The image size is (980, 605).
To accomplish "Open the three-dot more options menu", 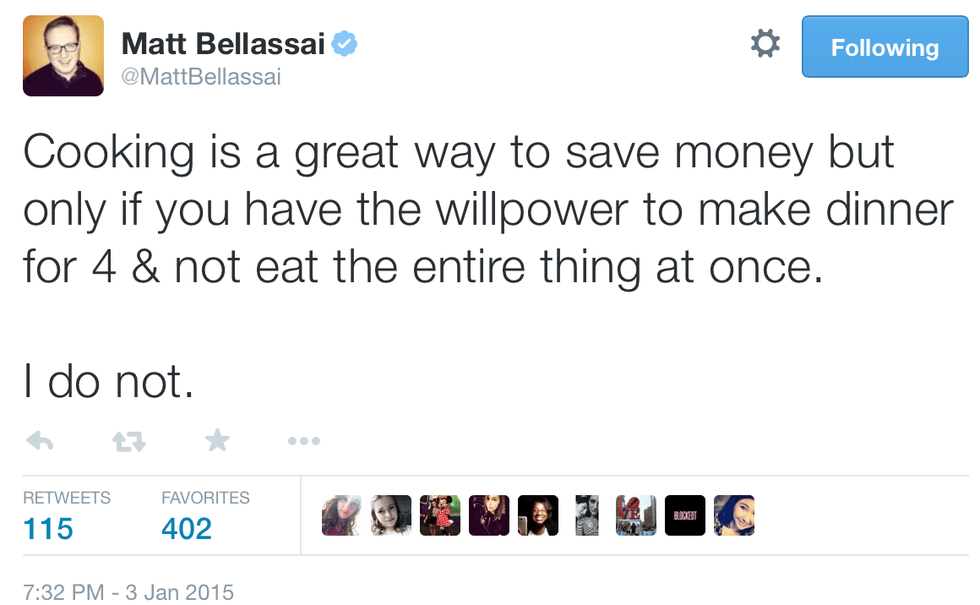I will [x=303, y=440].
